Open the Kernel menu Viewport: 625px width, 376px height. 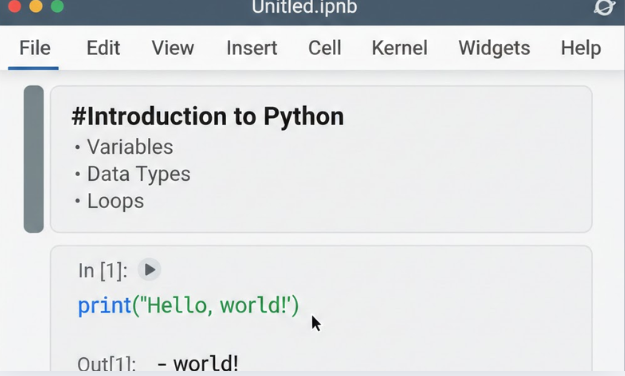coord(399,48)
